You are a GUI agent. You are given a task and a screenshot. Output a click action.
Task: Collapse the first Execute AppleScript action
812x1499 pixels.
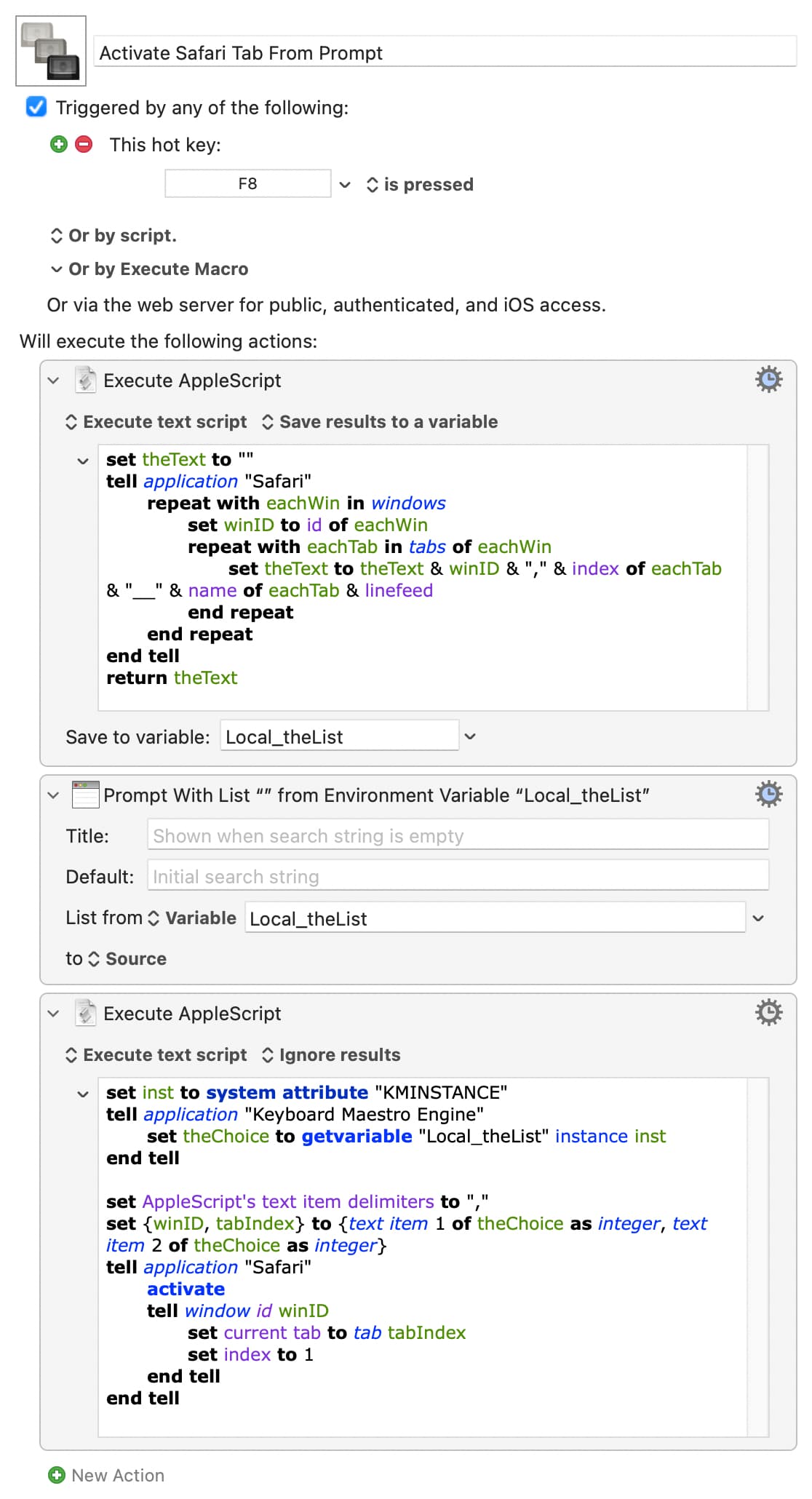point(53,381)
